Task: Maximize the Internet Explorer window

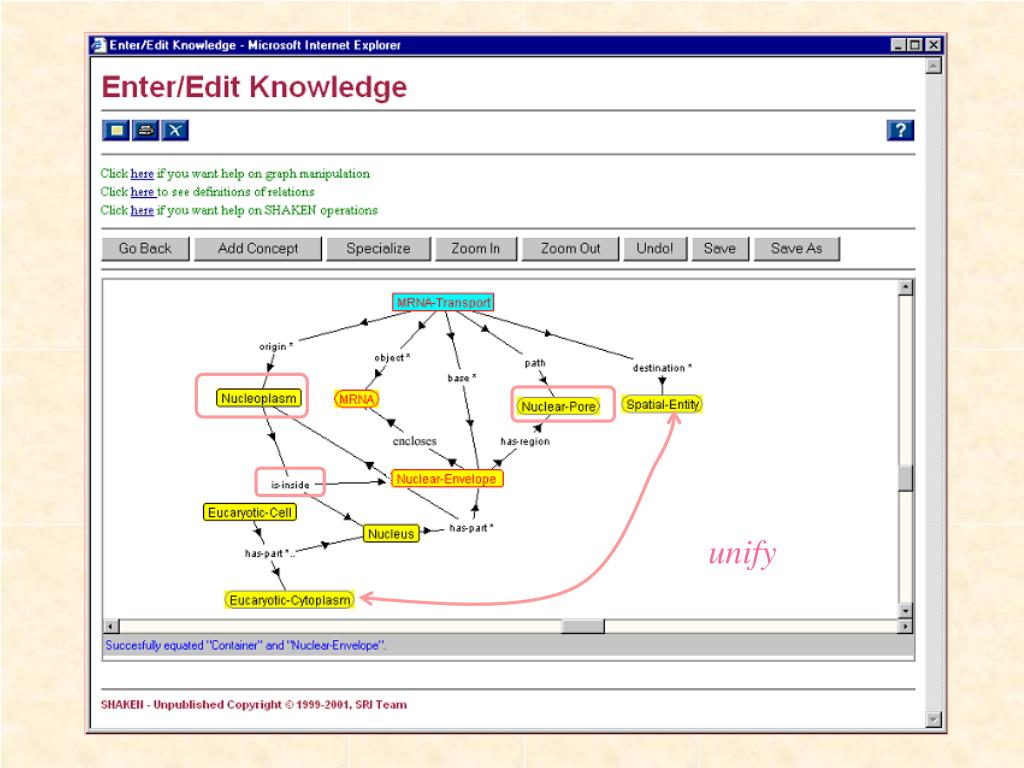Action: point(915,45)
